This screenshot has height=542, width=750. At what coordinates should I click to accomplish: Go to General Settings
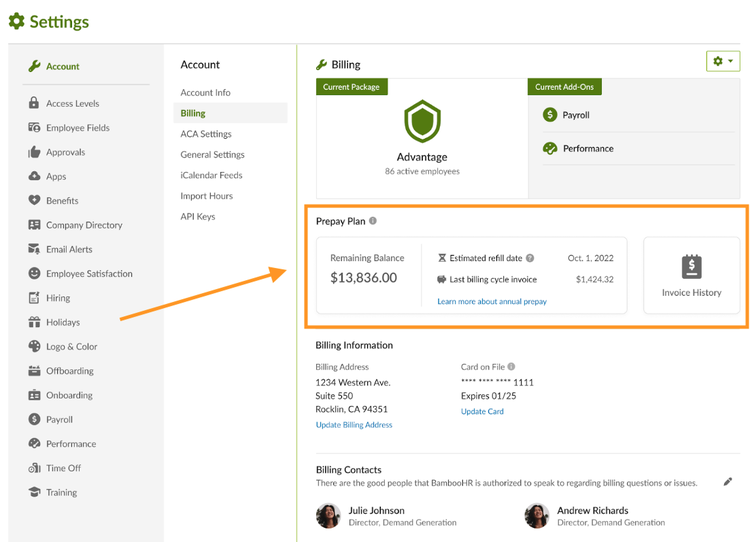click(x=212, y=155)
